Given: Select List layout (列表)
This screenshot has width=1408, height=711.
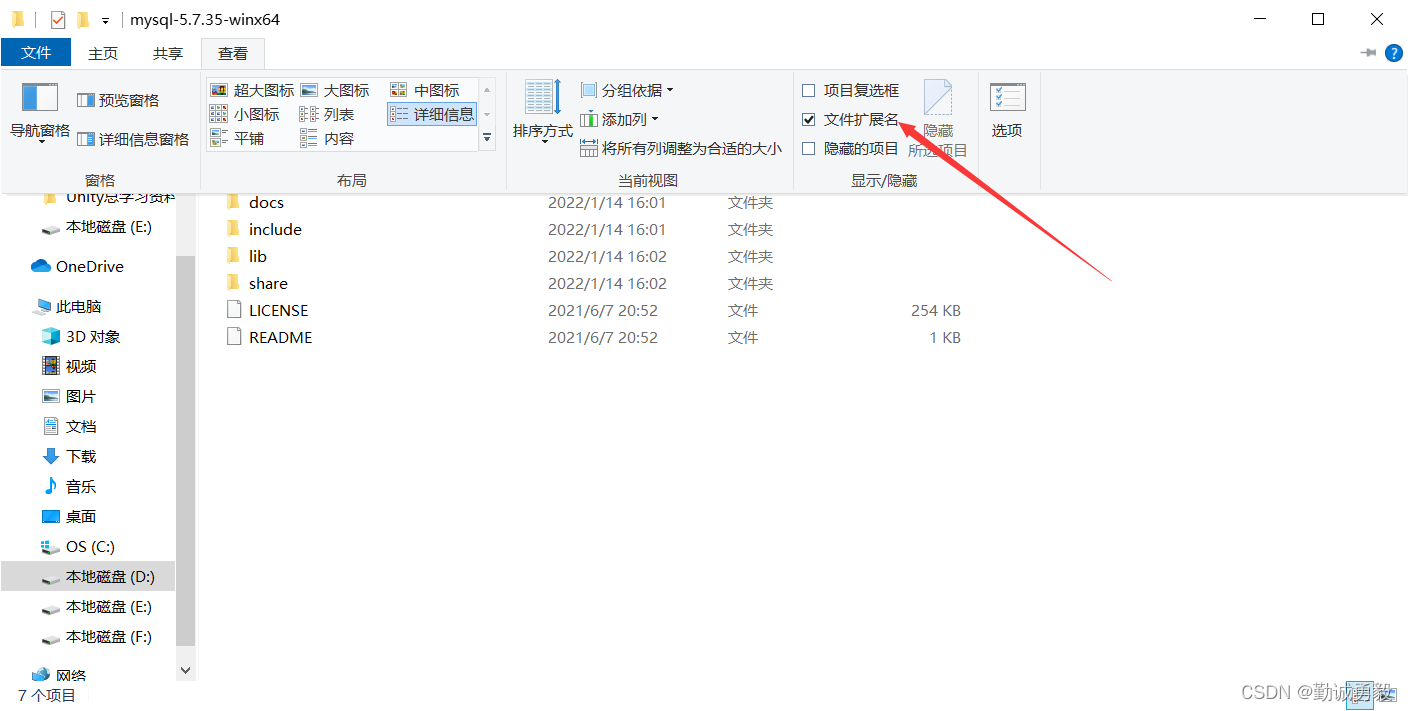Looking at the screenshot, I should [328, 114].
